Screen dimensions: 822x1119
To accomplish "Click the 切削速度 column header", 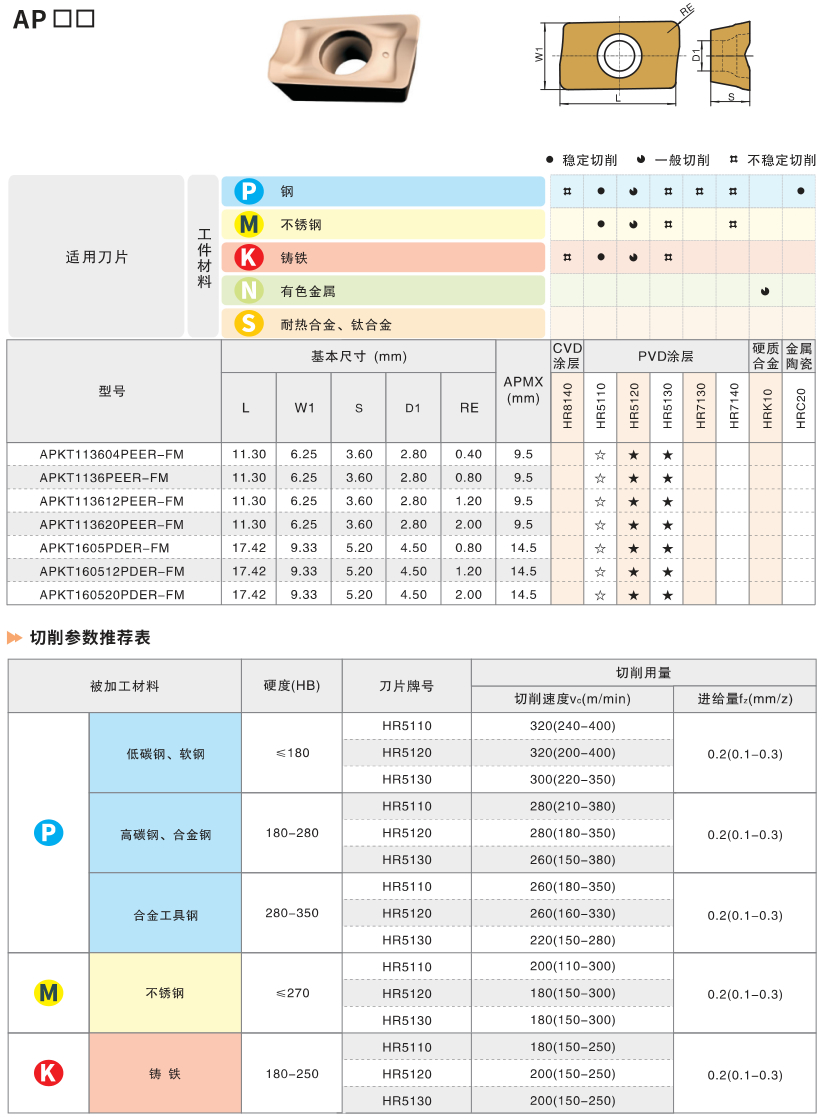I will [x=572, y=699].
